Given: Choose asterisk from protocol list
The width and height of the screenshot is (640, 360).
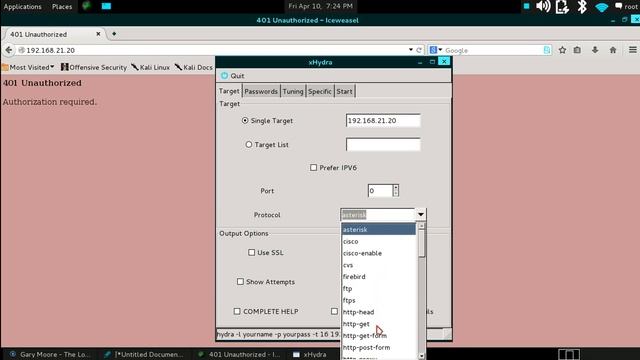Looking at the screenshot, I should [x=378, y=229].
